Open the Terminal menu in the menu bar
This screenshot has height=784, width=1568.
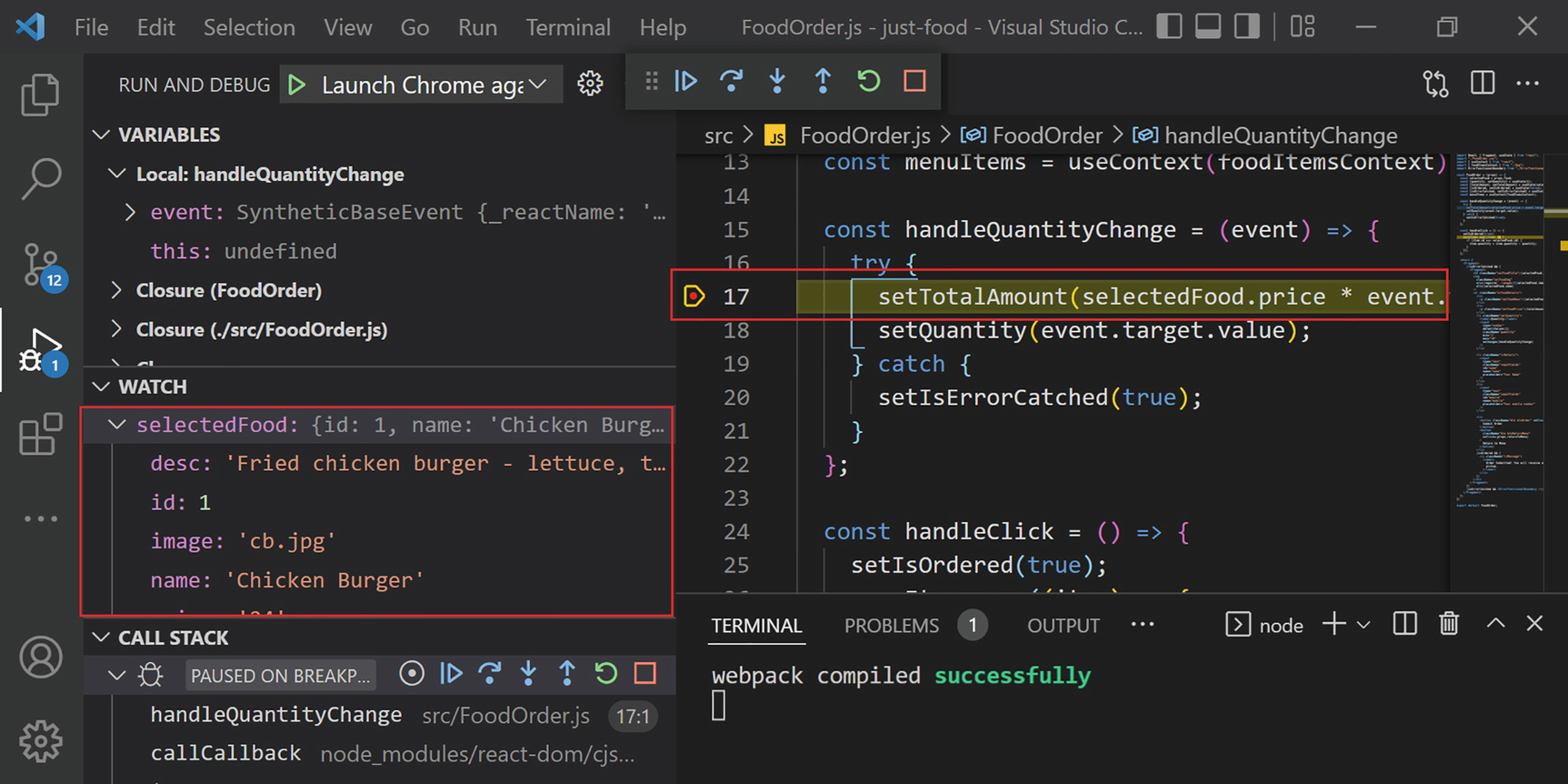coord(567,27)
